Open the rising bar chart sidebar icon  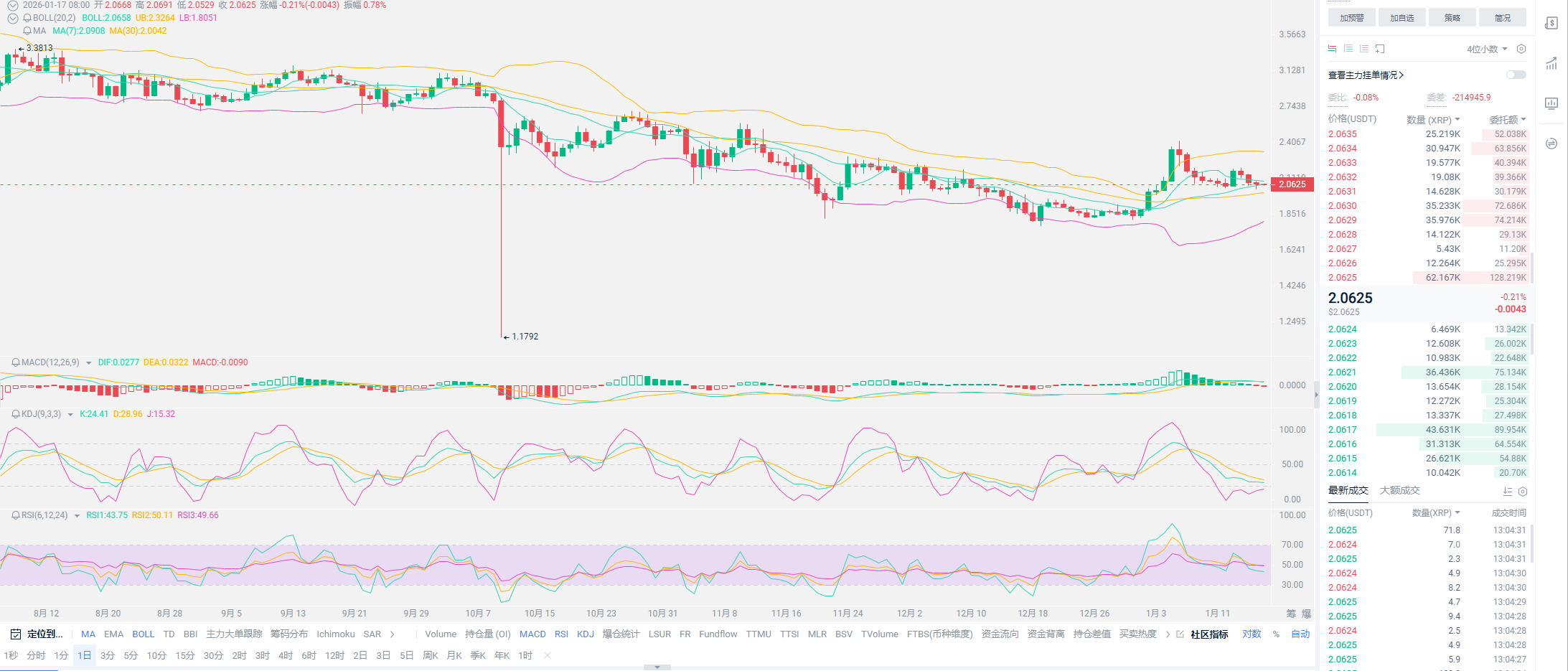pos(1551,63)
